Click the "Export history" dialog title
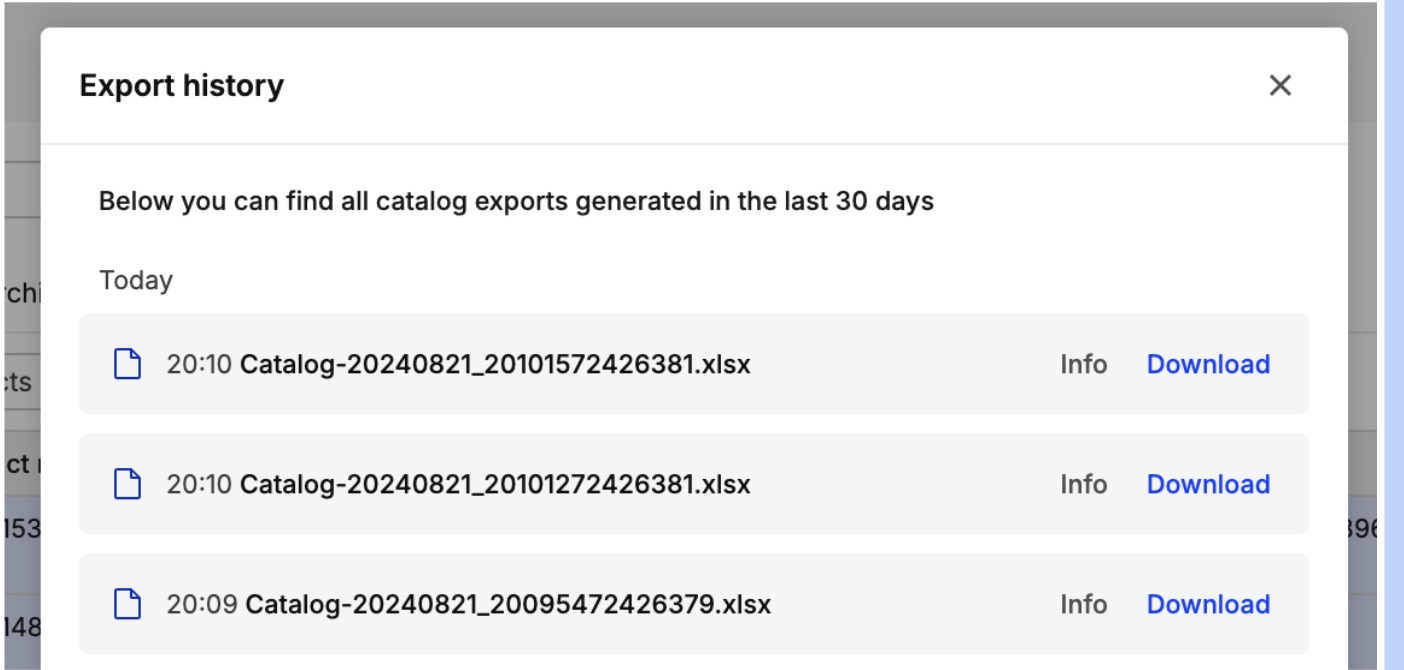The width and height of the screenshot is (1404, 670). 181,86
